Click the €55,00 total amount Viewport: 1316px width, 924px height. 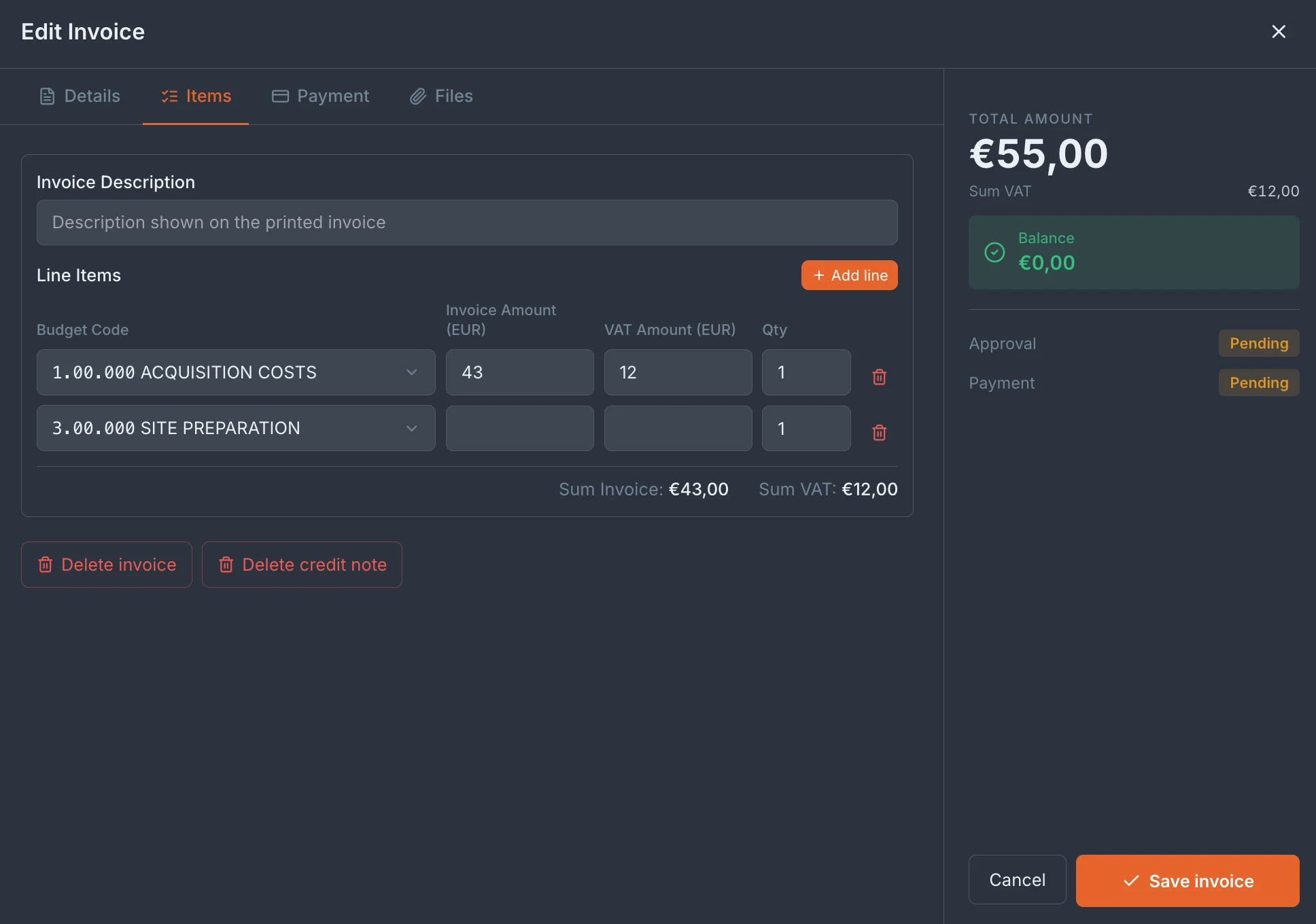tap(1039, 154)
